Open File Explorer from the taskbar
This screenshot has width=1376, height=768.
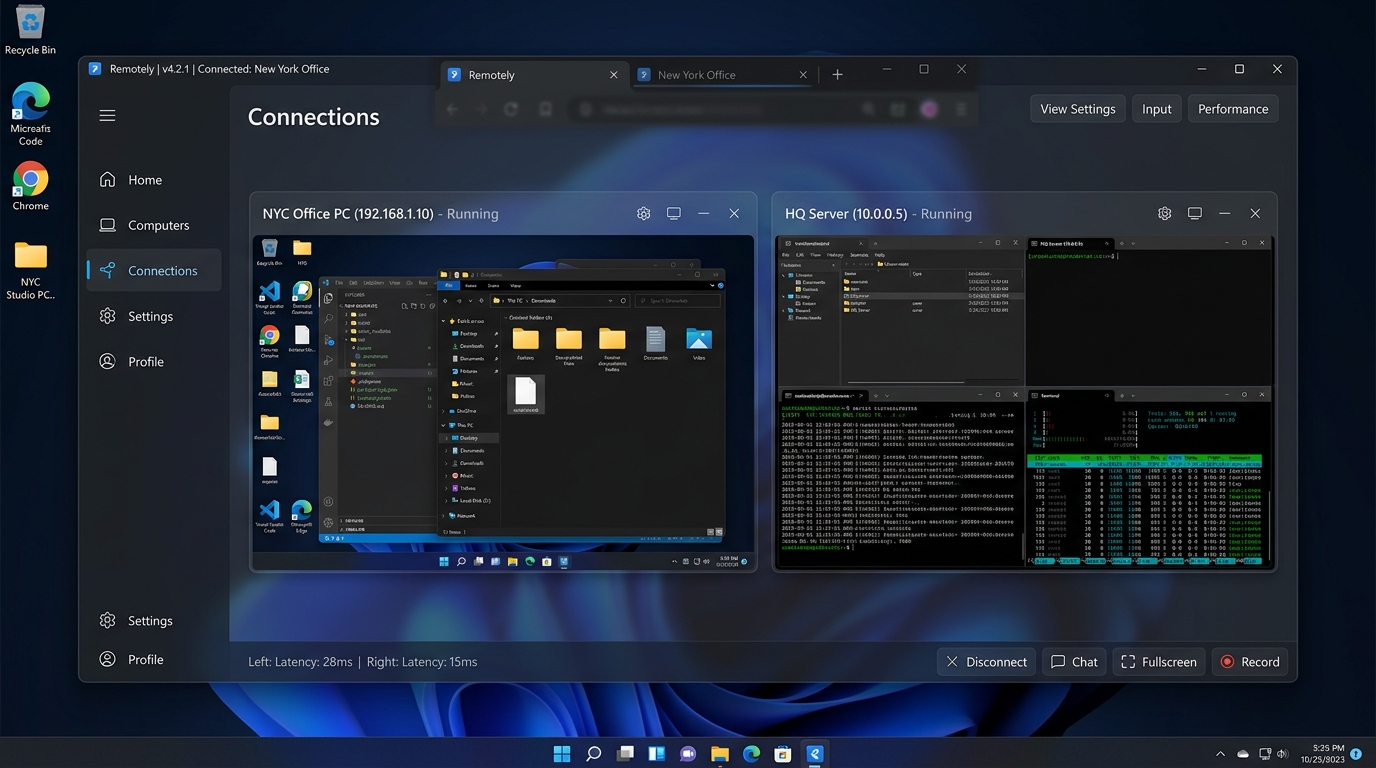tap(720, 753)
